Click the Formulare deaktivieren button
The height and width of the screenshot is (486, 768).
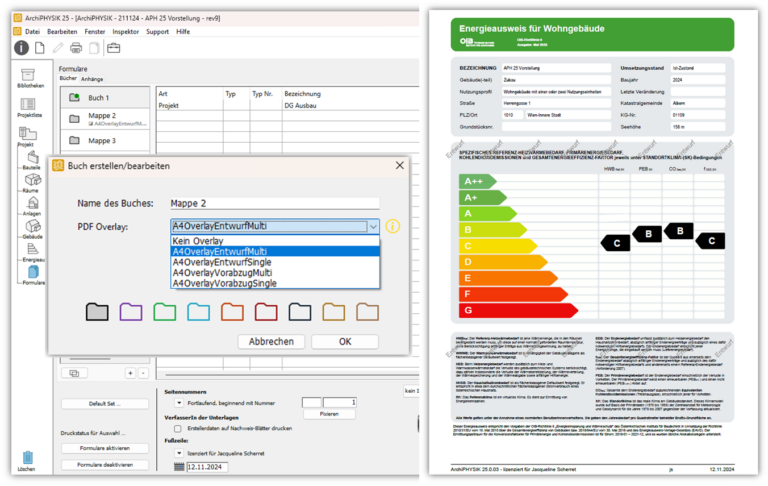point(105,464)
